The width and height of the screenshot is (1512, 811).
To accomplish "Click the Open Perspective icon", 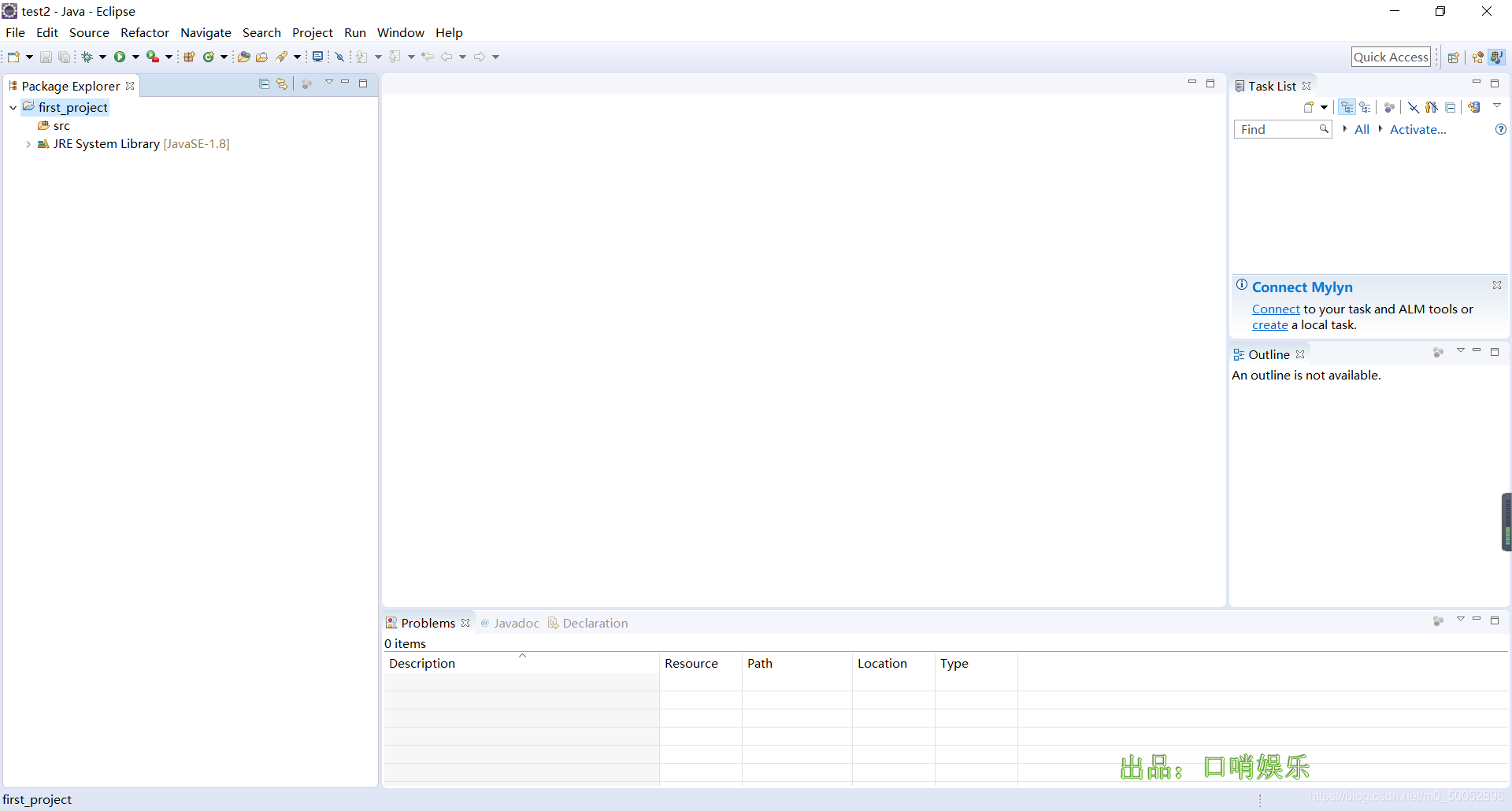I will point(1454,57).
